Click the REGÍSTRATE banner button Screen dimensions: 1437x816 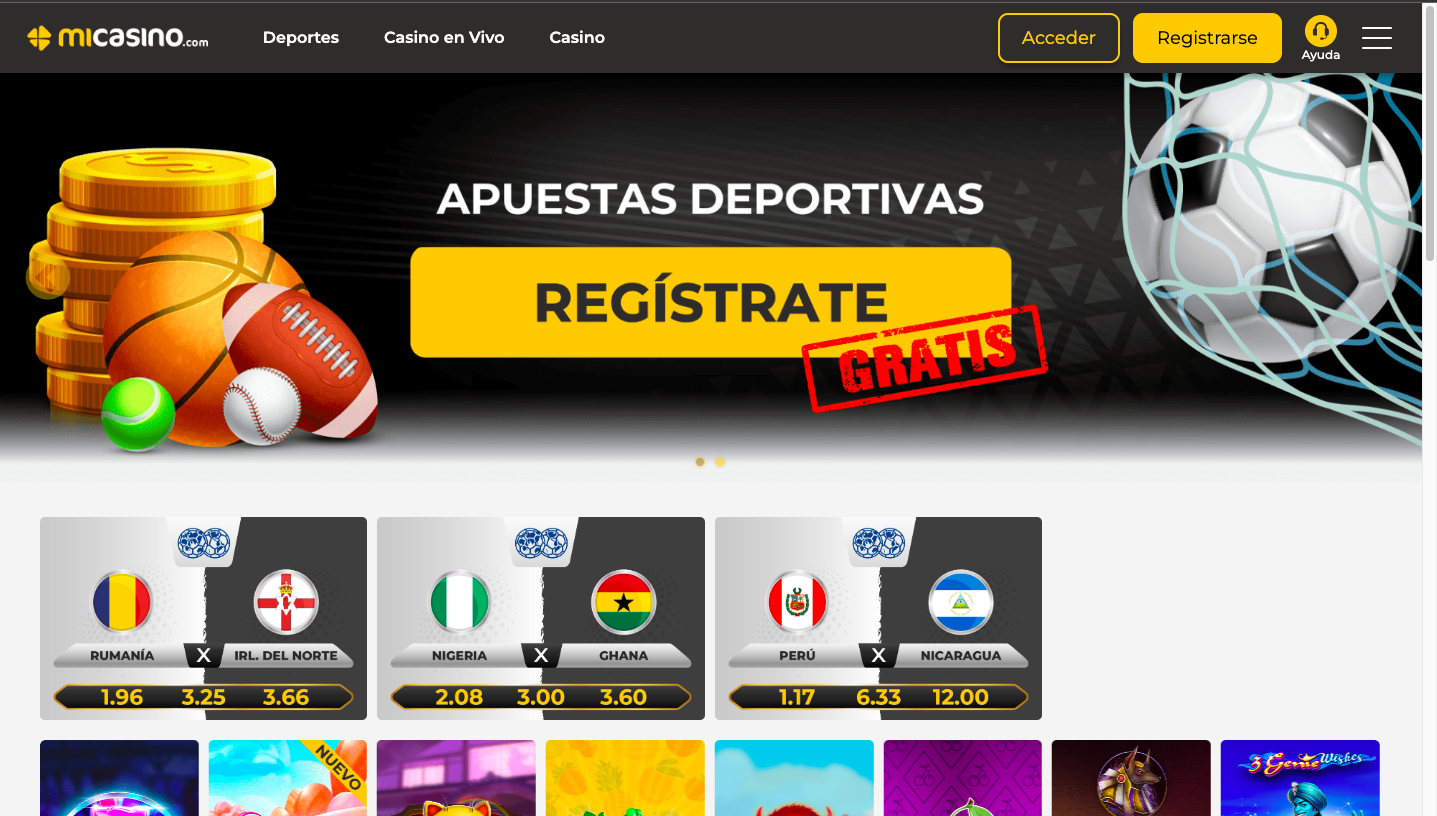(711, 302)
